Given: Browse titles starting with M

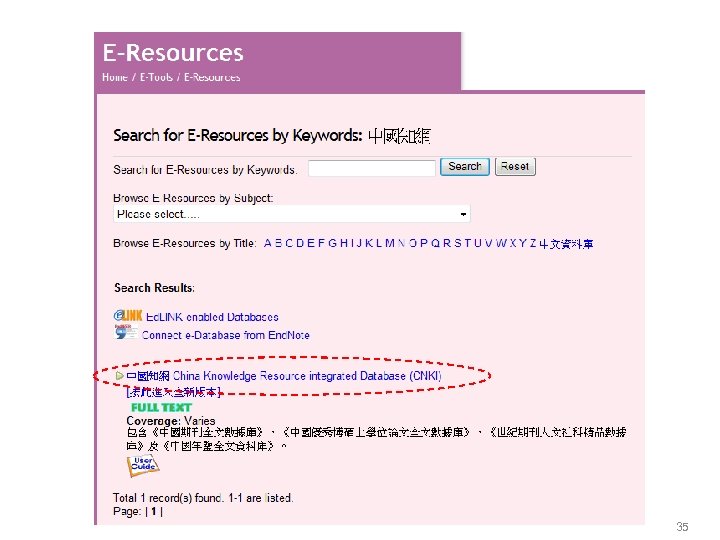Looking at the screenshot, I should coord(390,243).
